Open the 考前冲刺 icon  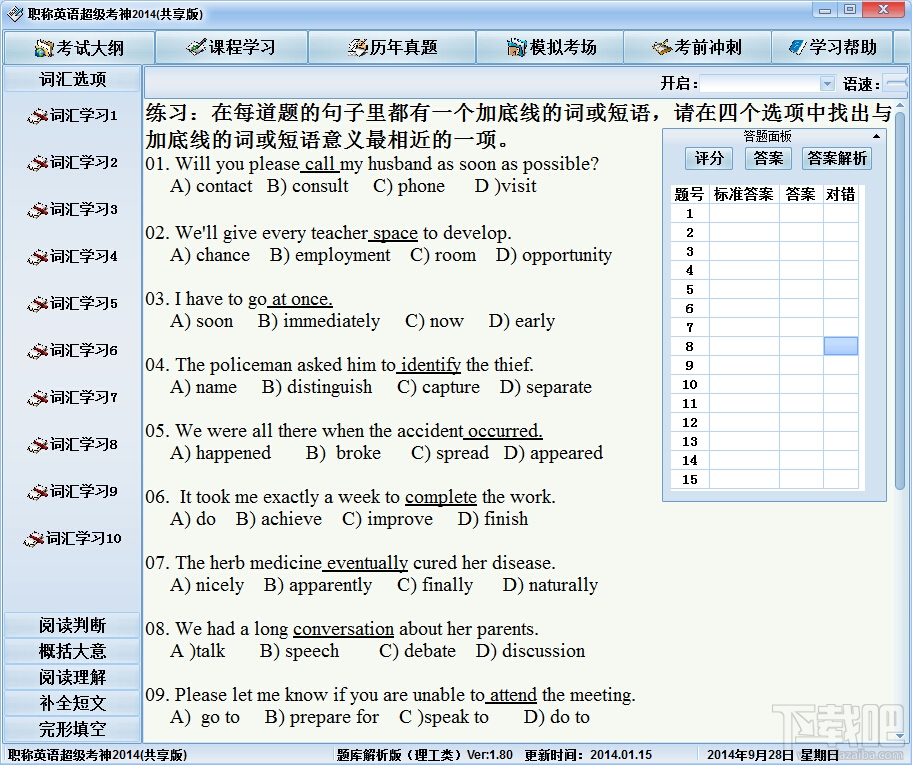(662, 48)
